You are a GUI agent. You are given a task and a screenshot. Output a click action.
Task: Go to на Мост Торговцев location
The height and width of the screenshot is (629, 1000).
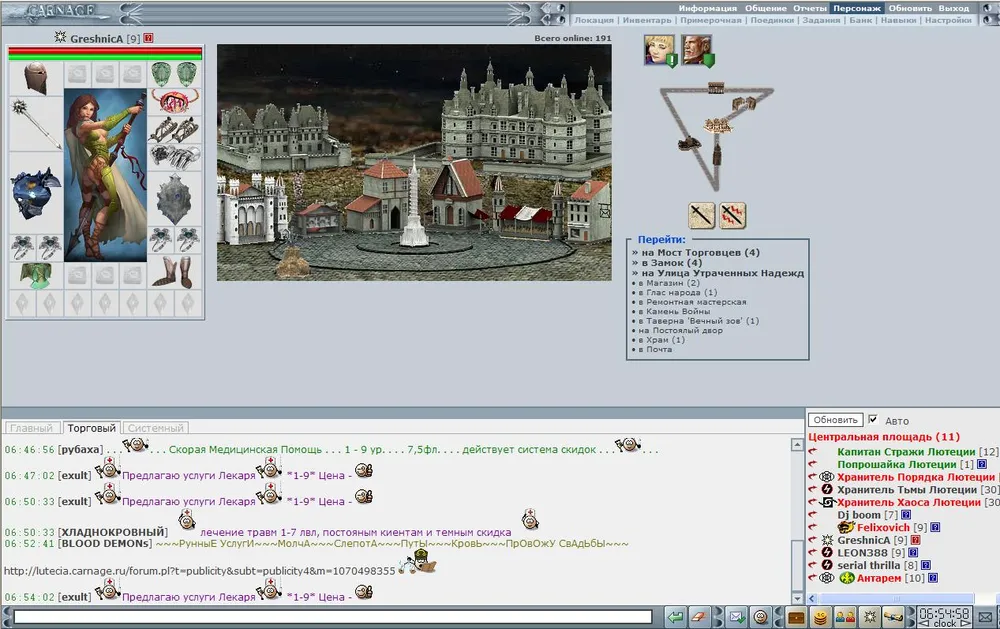[700, 253]
